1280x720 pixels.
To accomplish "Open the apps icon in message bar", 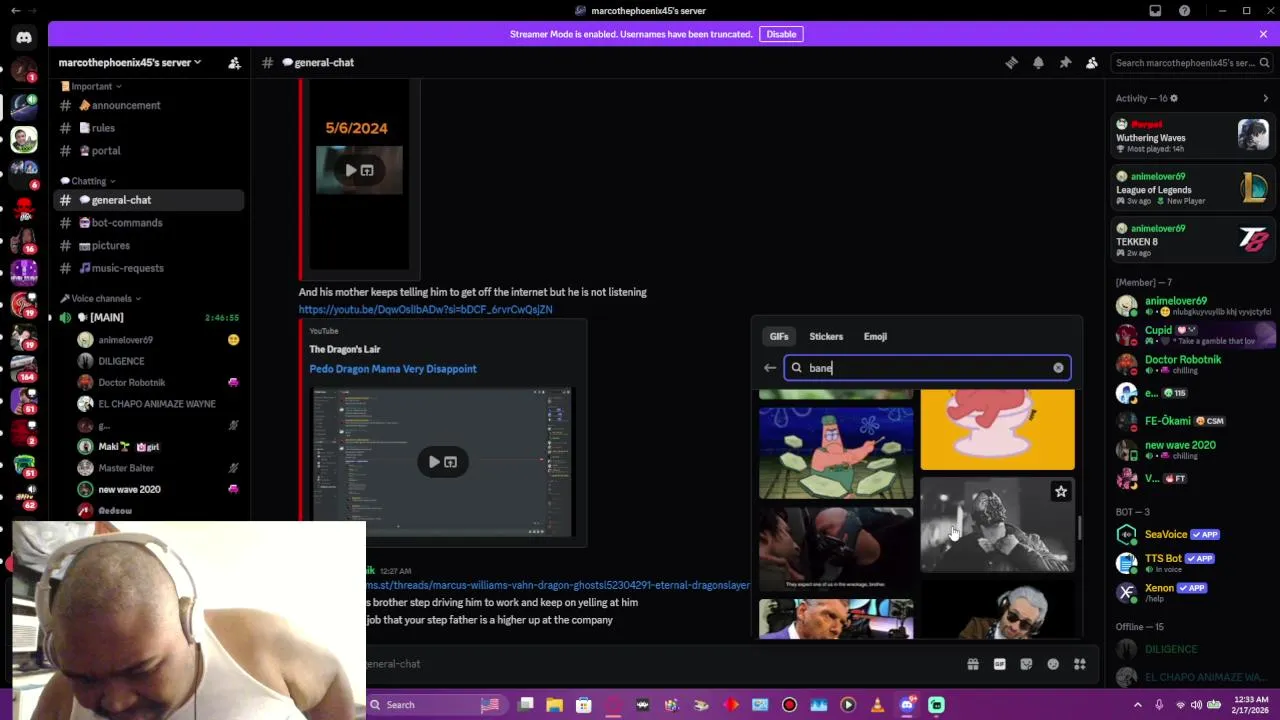I will tap(1080, 664).
